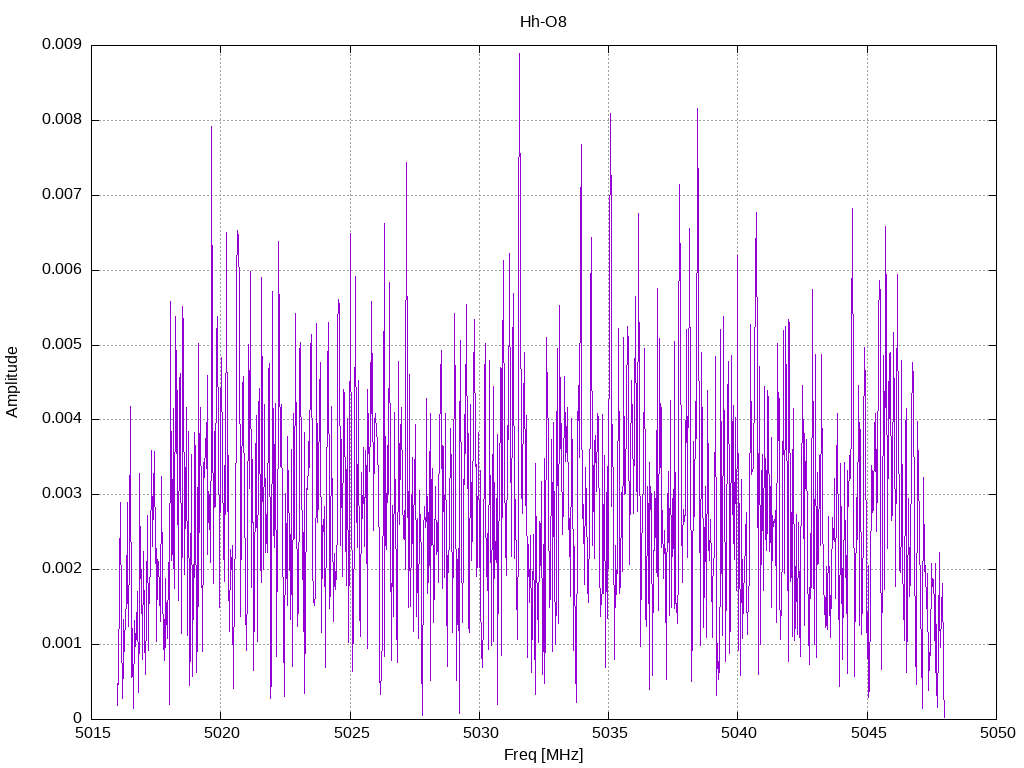The height and width of the screenshot is (768, 1024).
Task: Click the y-axis tick value 0.004
Action: (x=62, y=418)
